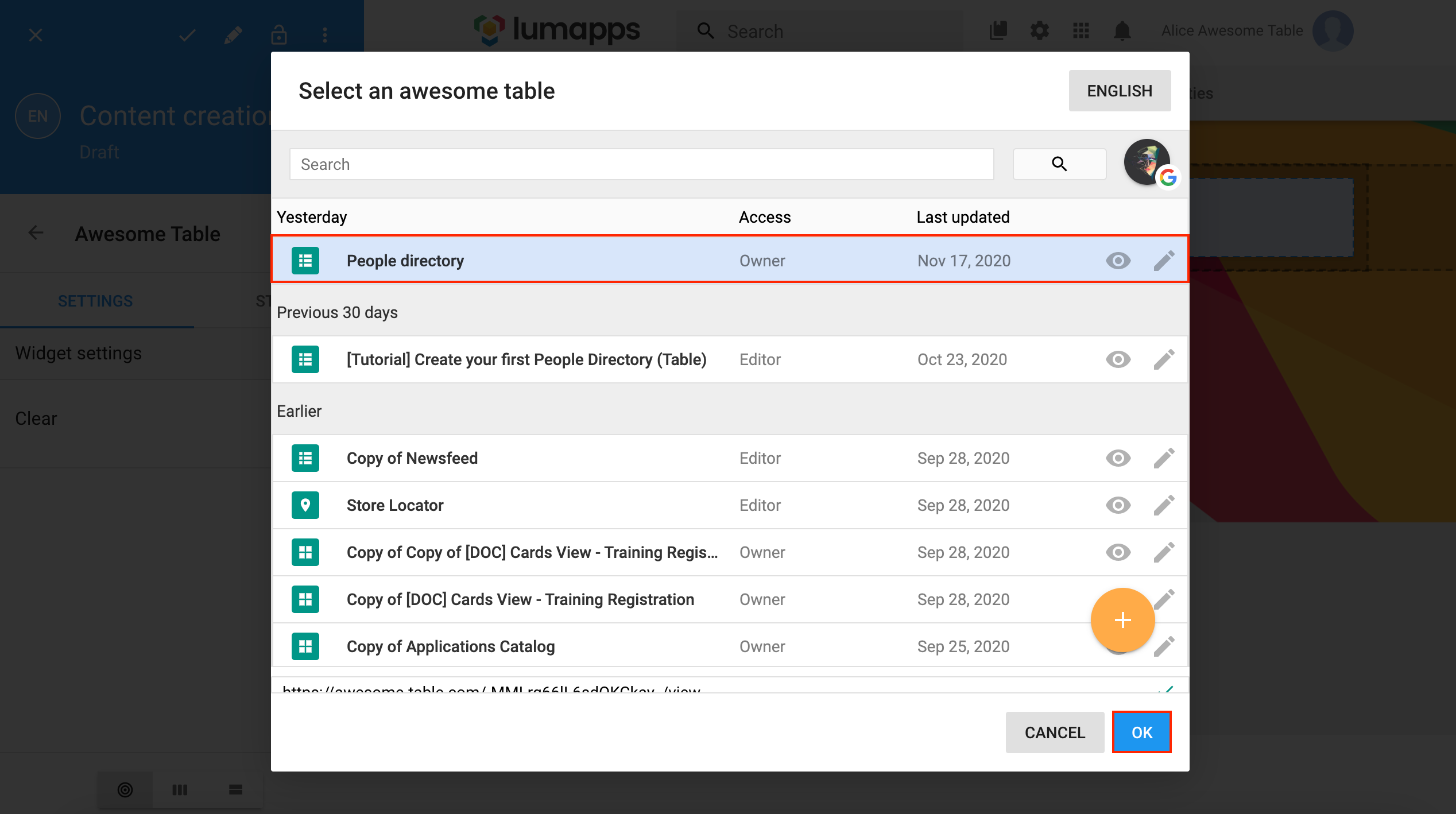Click Alice Awesome Table profile avatar
This screenshot has width=1456, height=814.
tap(1333, 31)
